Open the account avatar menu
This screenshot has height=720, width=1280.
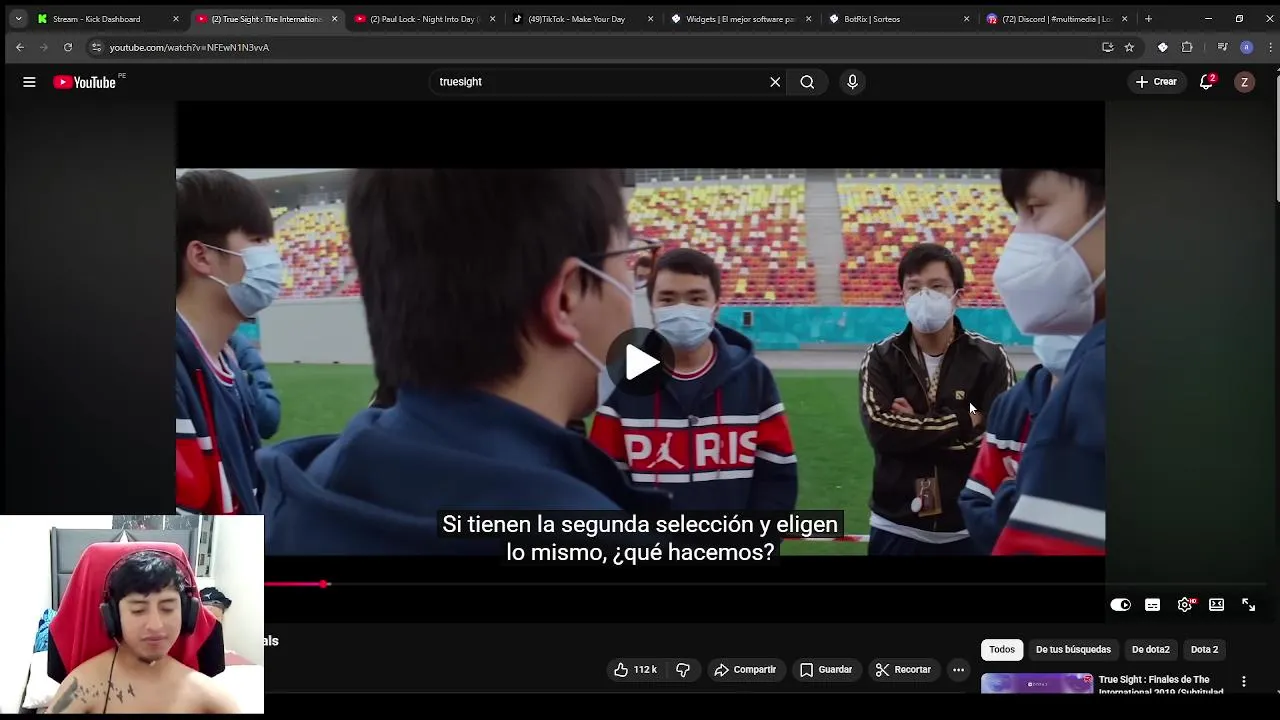(x=1244, y=82)
